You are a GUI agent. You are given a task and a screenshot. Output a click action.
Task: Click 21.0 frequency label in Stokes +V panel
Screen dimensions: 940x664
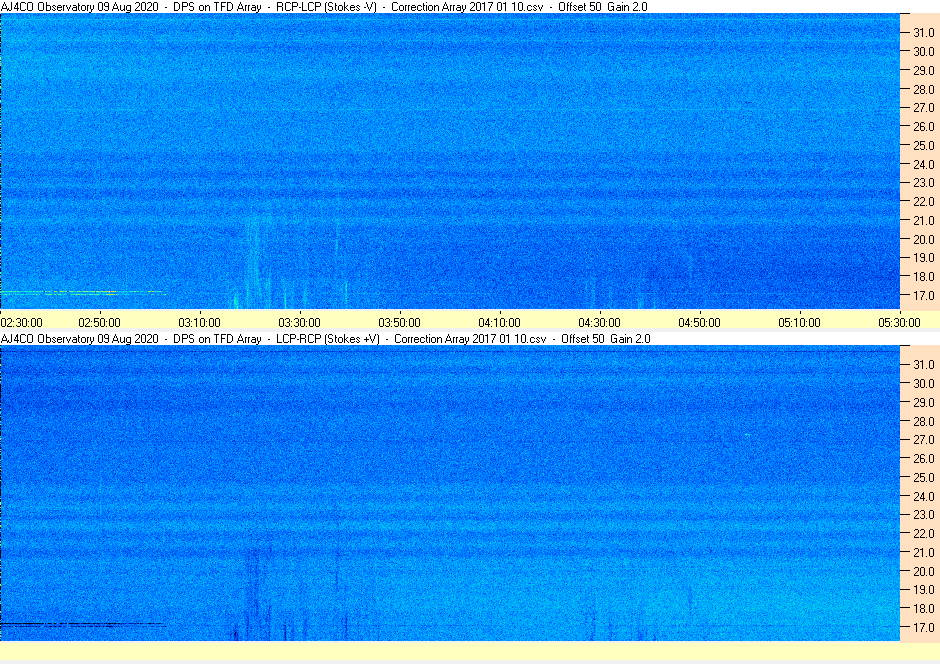[x=923, y=553]
